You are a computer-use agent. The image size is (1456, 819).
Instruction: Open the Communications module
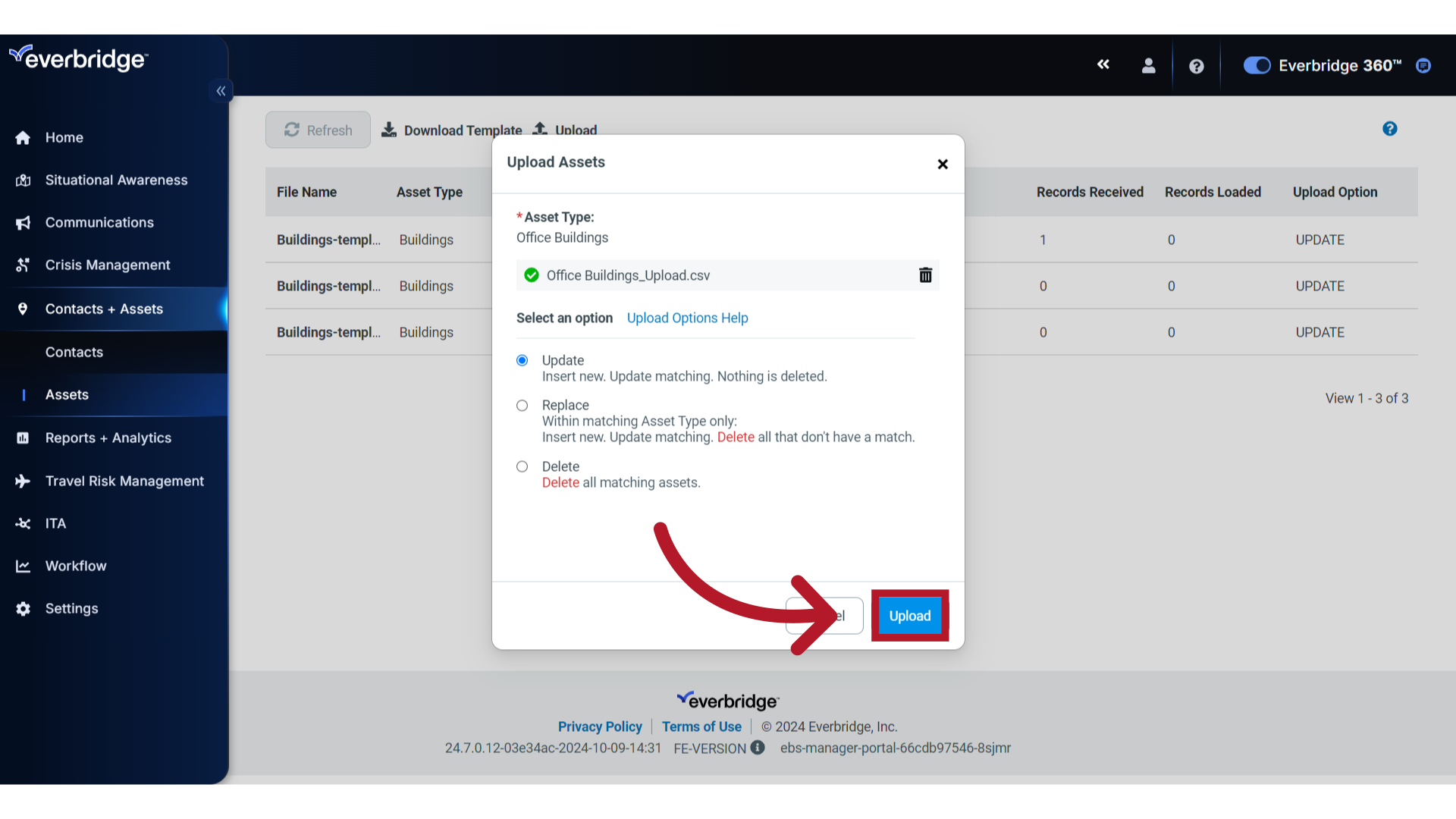point(99,222)
